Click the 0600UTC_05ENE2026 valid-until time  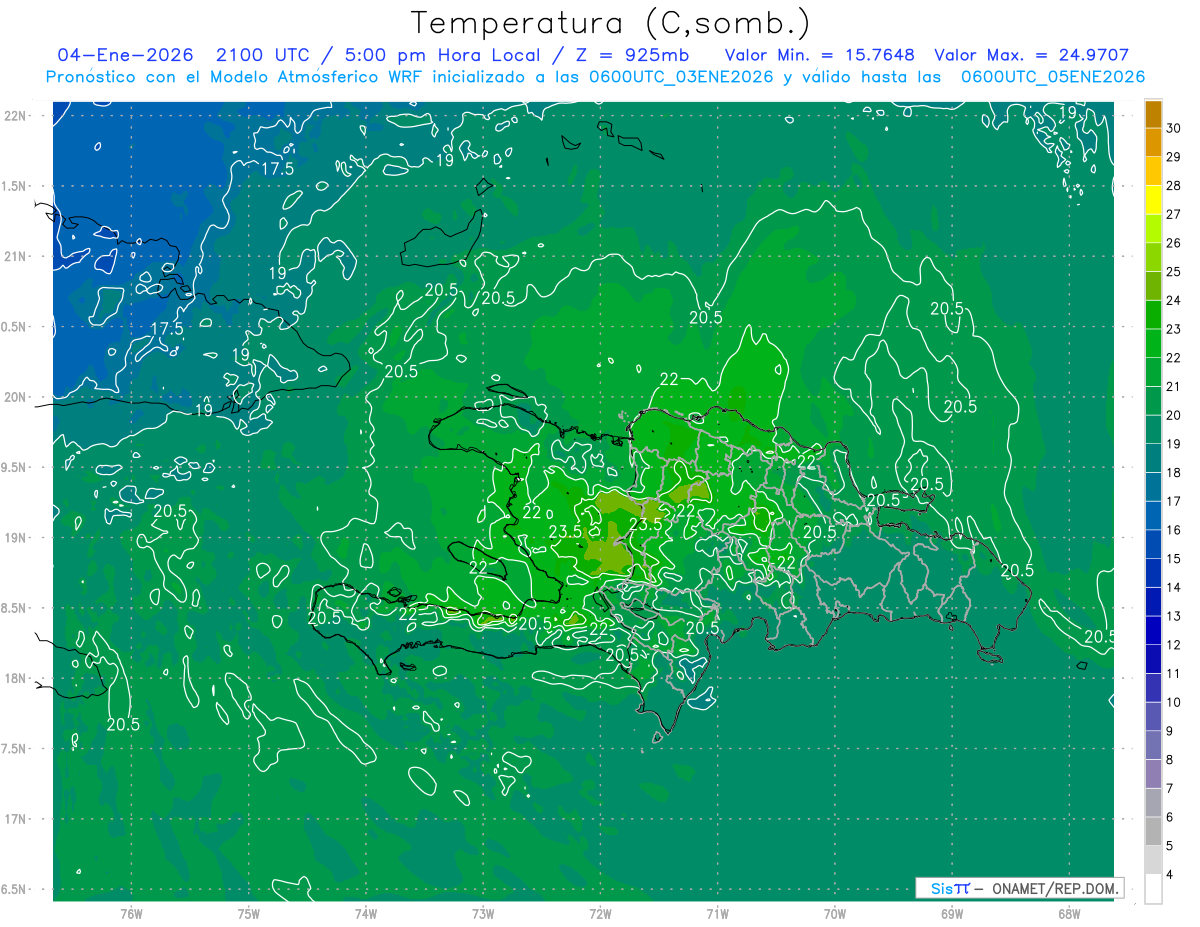(x=1052, y=77)
